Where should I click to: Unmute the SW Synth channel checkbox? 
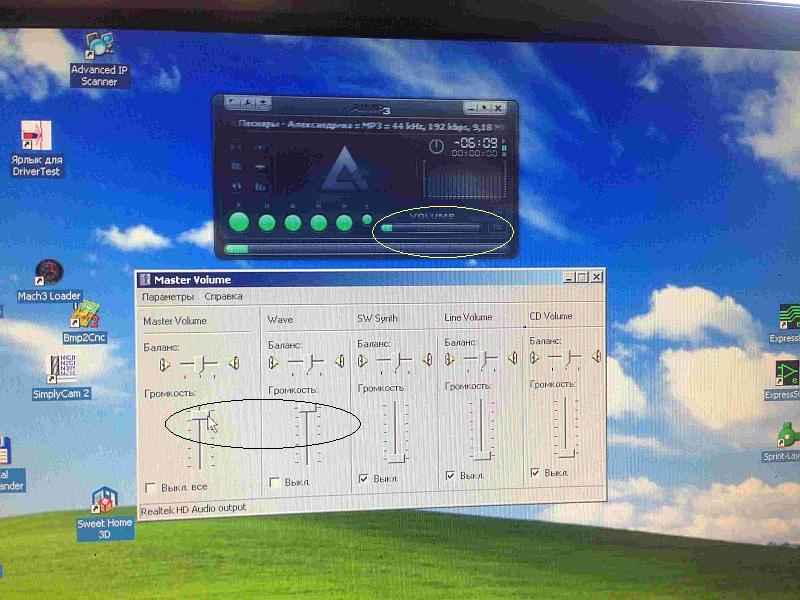(363, 479)
